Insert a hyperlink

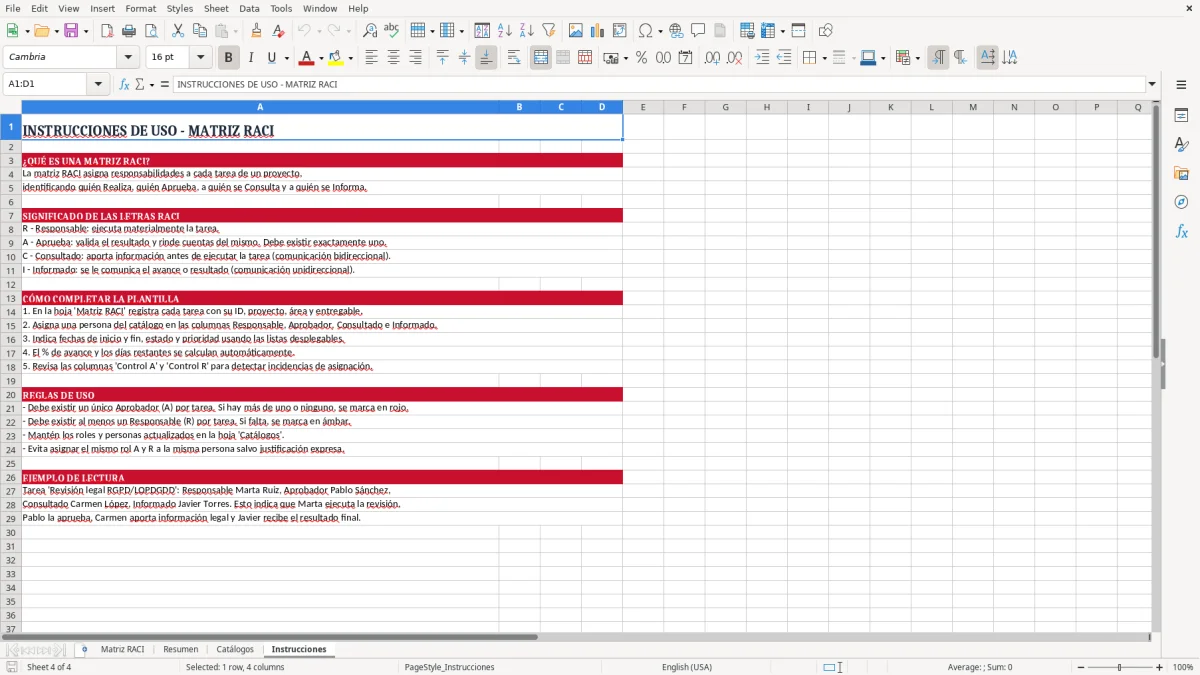[676, 31]
